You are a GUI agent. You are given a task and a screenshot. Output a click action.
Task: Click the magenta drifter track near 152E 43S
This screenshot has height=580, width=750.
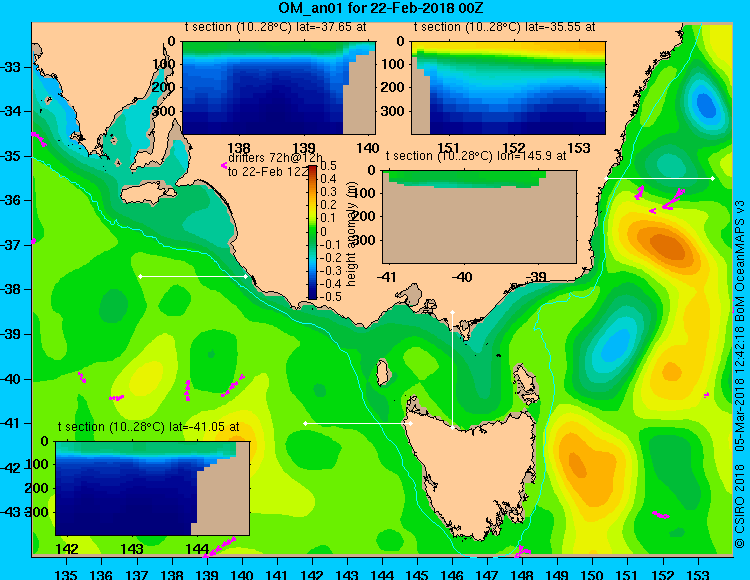(661, 514)
